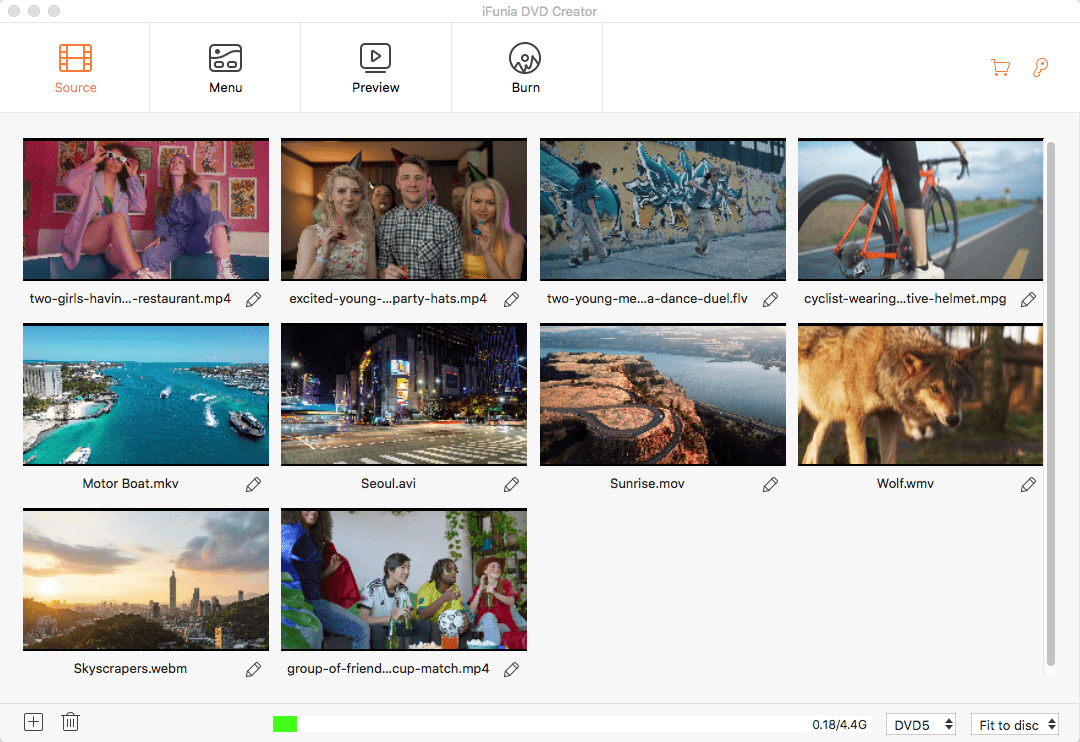The height and width of the screenshot is (742, 1080).
Task: Open editor for Wolf.wmv via pencil icon
Action: pyautogui.click(x=1028, y=484)
